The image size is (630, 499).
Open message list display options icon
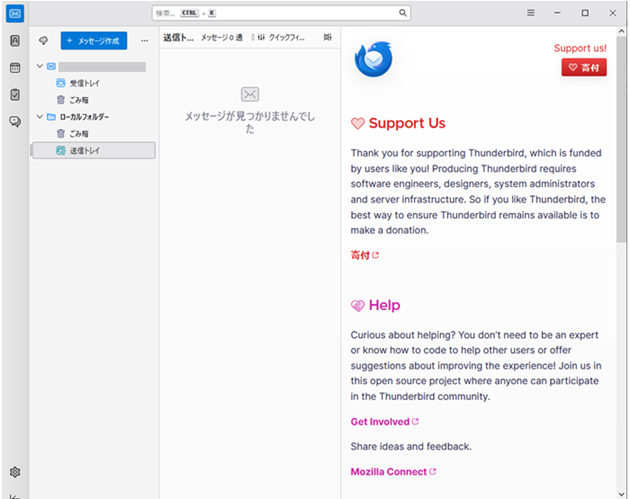(327, 37)
